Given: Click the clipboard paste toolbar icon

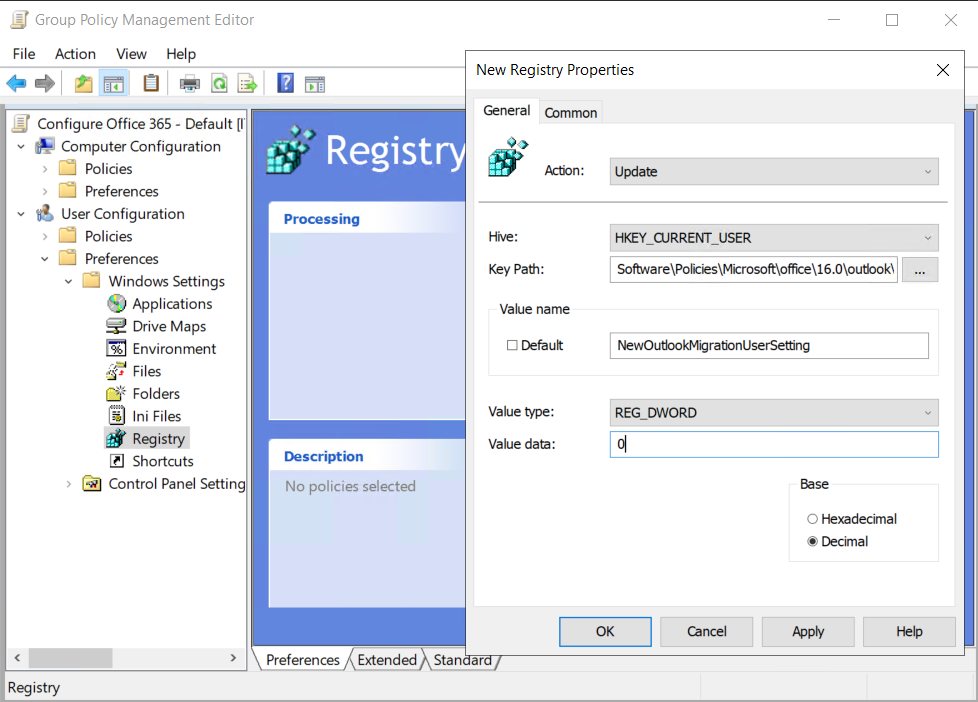Looking at the screenshot, I should [151, 83].
